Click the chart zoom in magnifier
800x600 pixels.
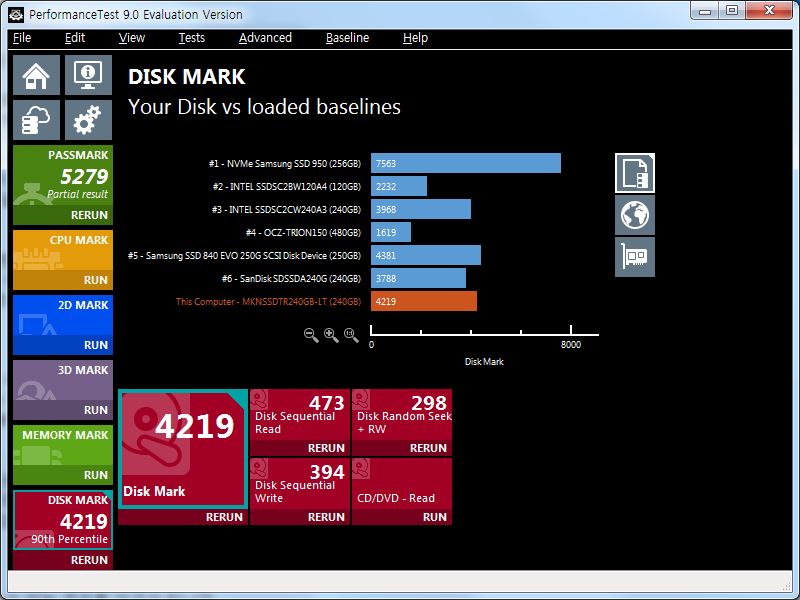(331, 335)
